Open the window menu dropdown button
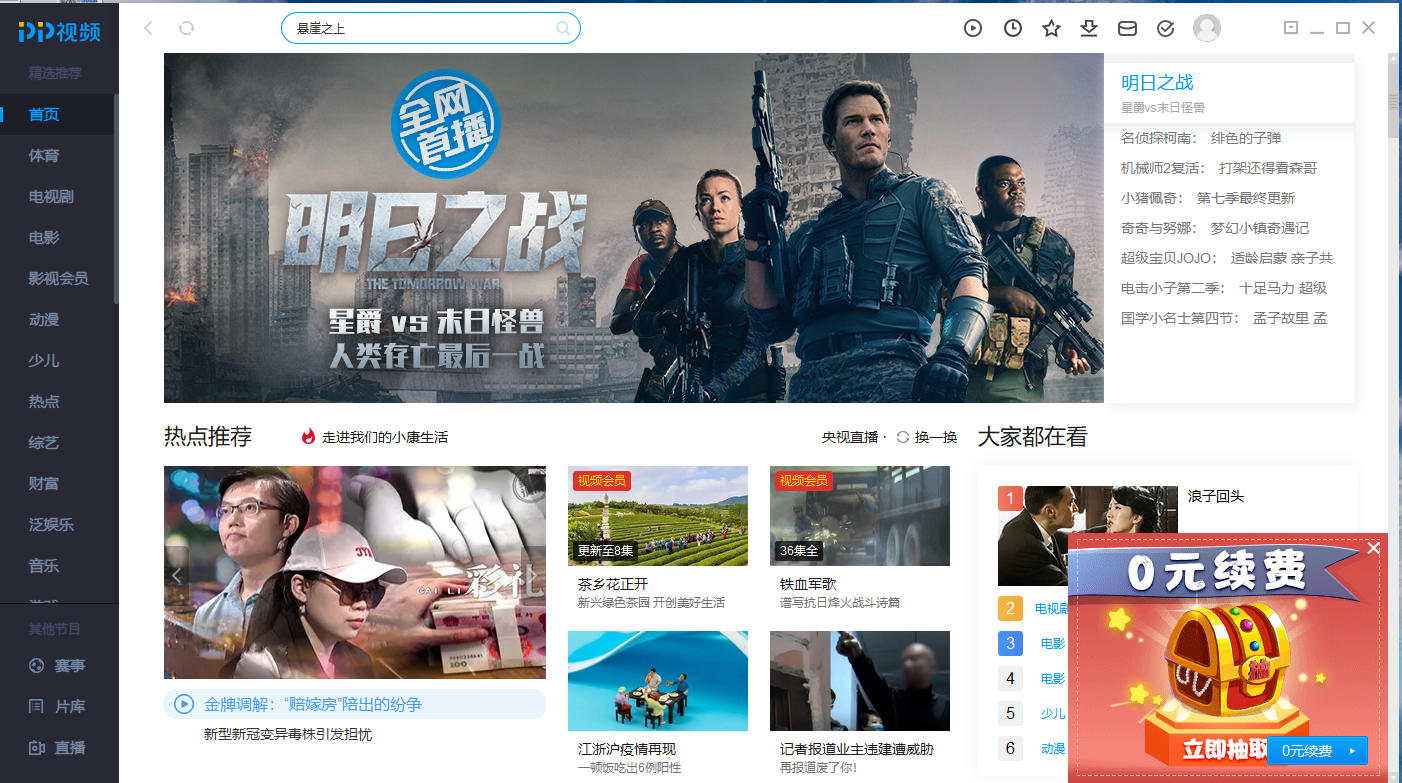 tap(1291, 28)
